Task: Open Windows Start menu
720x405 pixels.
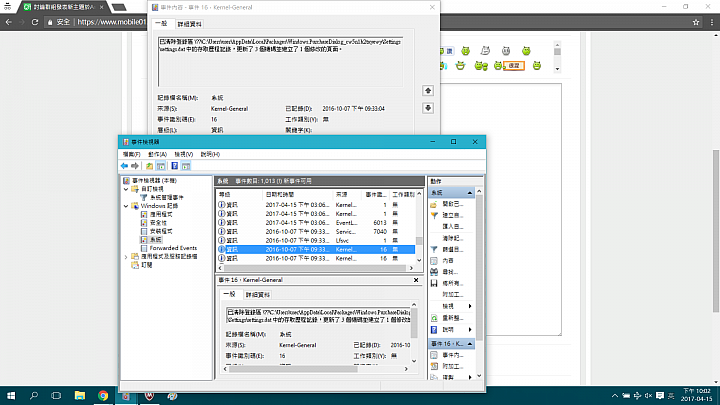Action: tap(11, 395)
